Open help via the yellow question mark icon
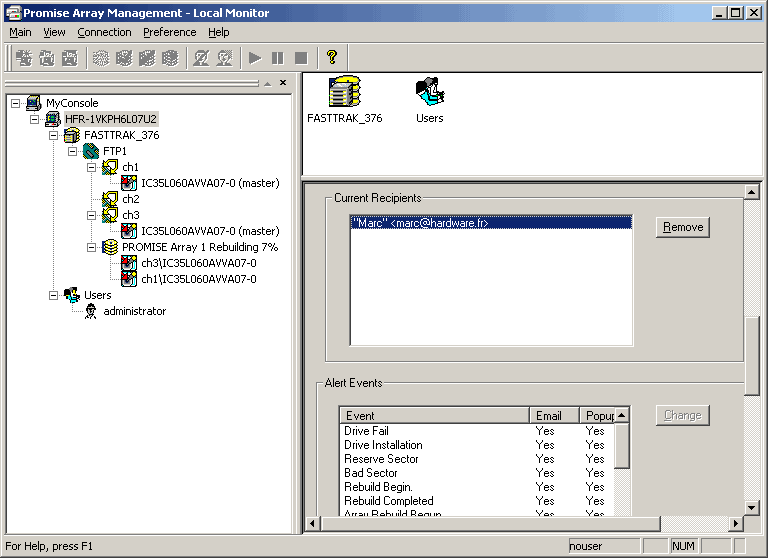 point(332,58)
